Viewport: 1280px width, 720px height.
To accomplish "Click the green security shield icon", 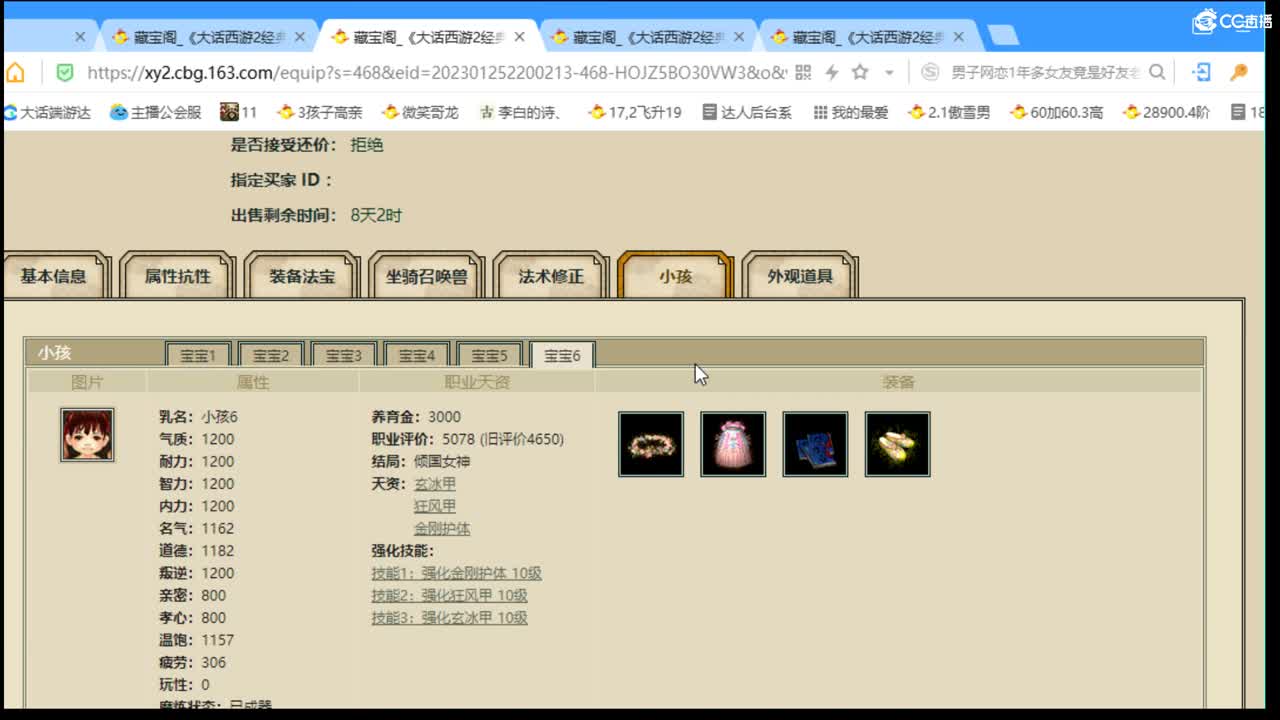I will 65,72.
